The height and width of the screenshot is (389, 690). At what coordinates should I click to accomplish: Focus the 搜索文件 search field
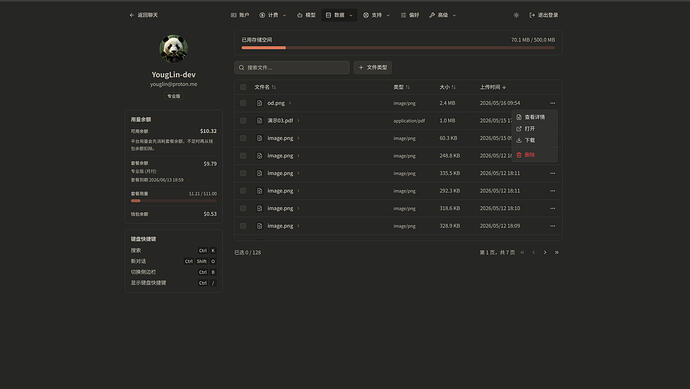pyautogui.click(x=292, y=67)
